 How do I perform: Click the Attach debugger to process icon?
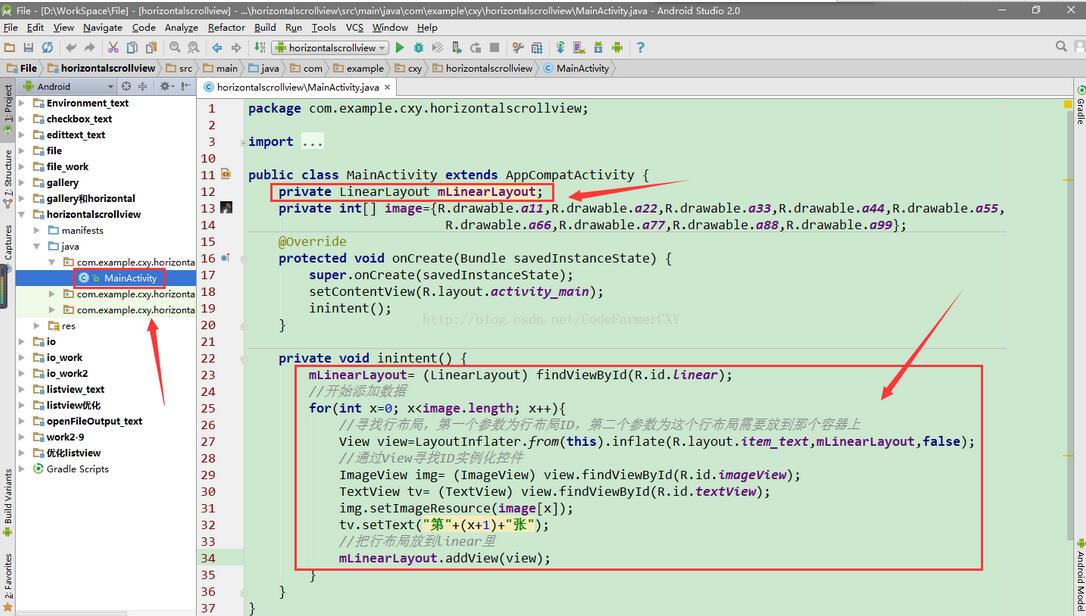[x=456, y=47]
